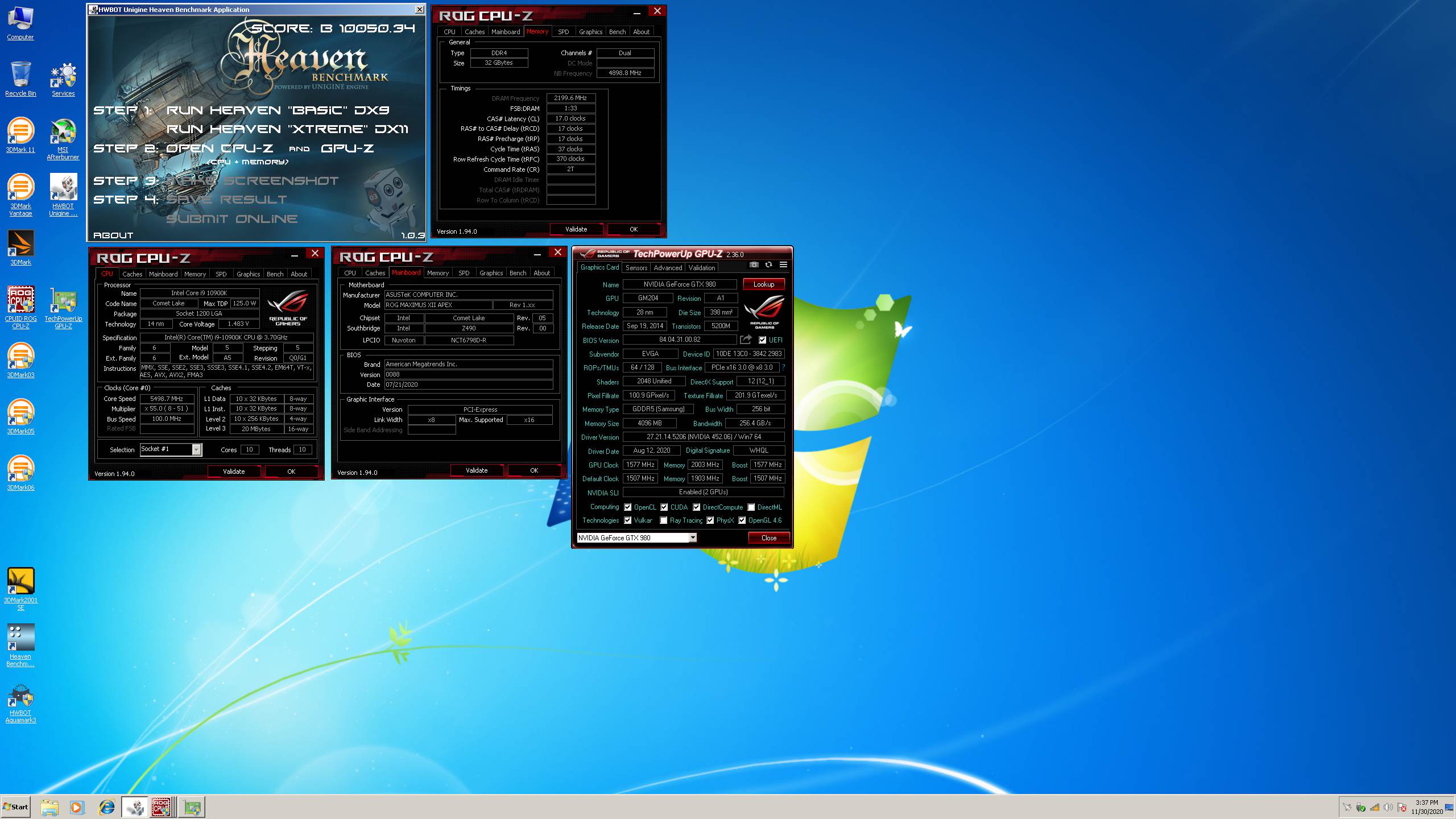Open Windows Explorer from the taskbar
Image resolution: width=1456 pixels, height=819 pixels.
pos(49,807)
